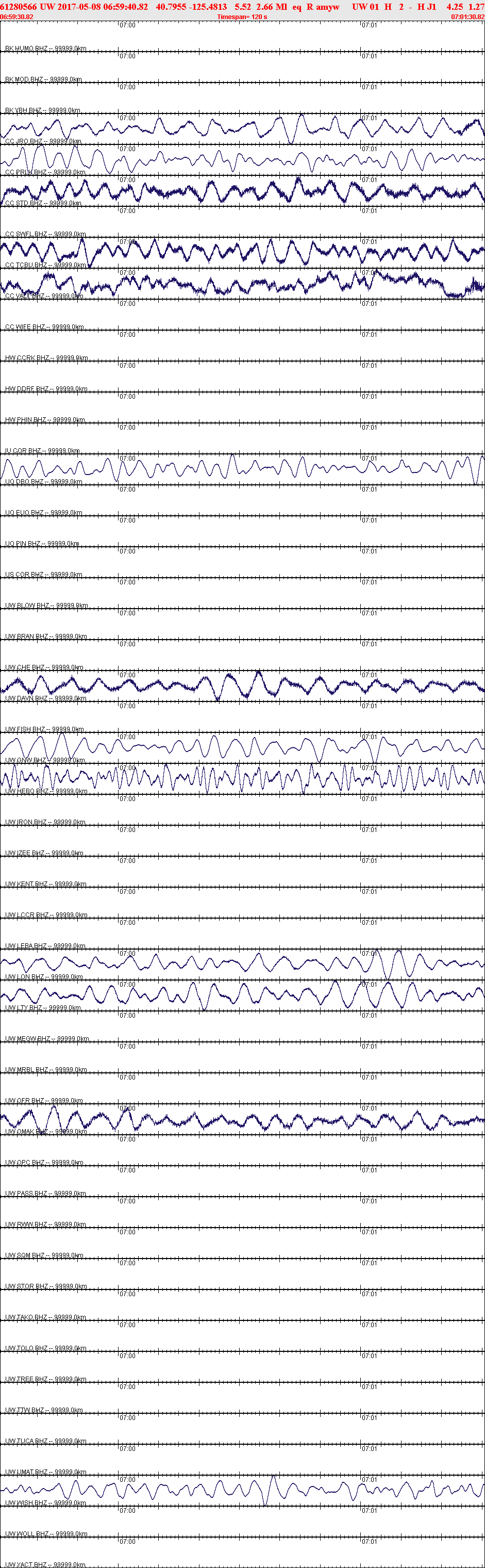Click the UW TREE BHZ station label
The width and height of the screenshot is (485, 1568).
tap(46, 1379)
